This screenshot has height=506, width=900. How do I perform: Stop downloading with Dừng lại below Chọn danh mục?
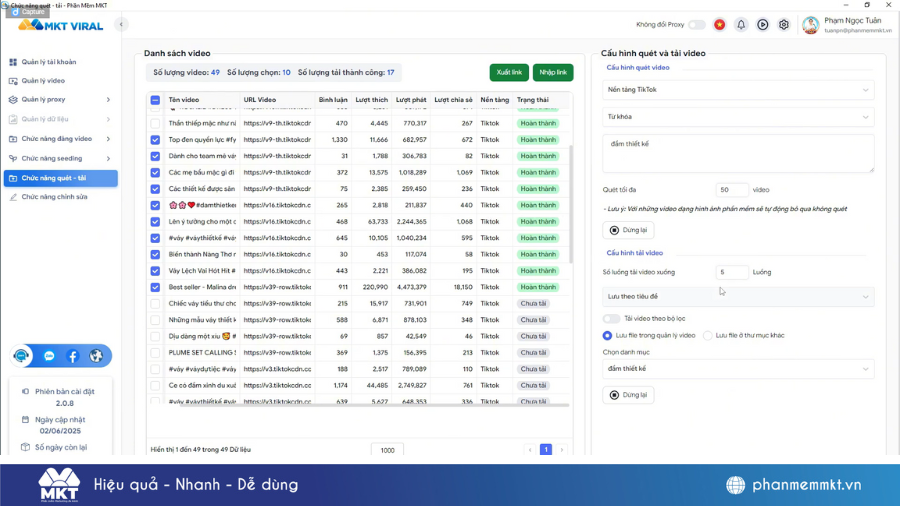[x=628, y=395]
